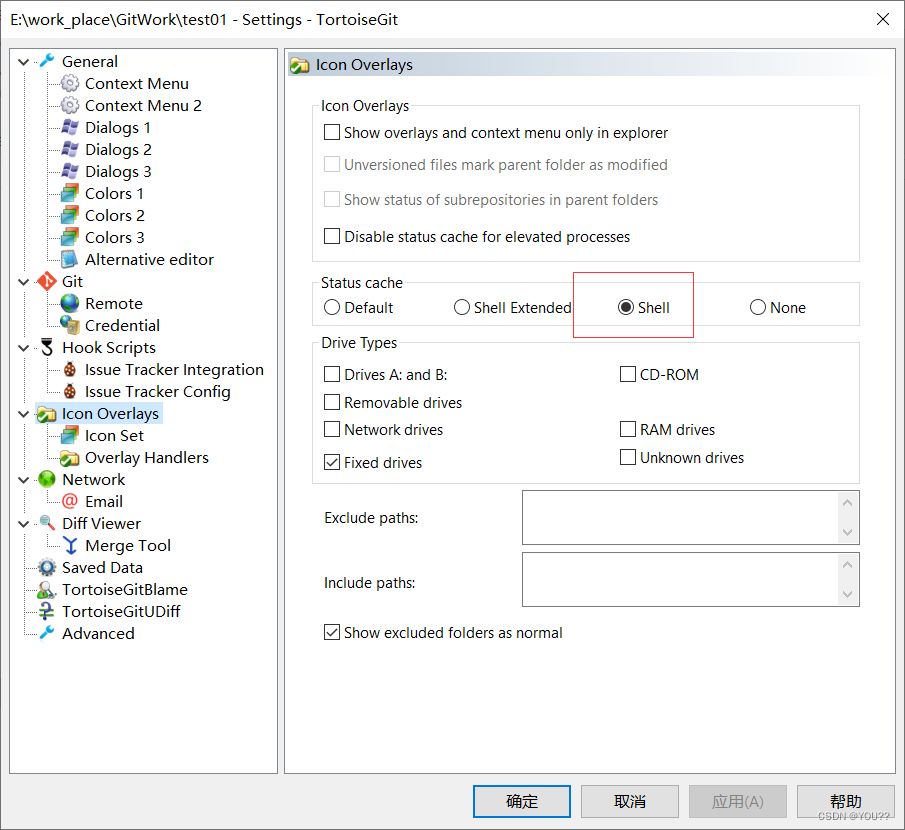The width and height of the screenshot is (905, 830).
Task: Open the Context Menu settings page
Action: click(x=137, y=84)
